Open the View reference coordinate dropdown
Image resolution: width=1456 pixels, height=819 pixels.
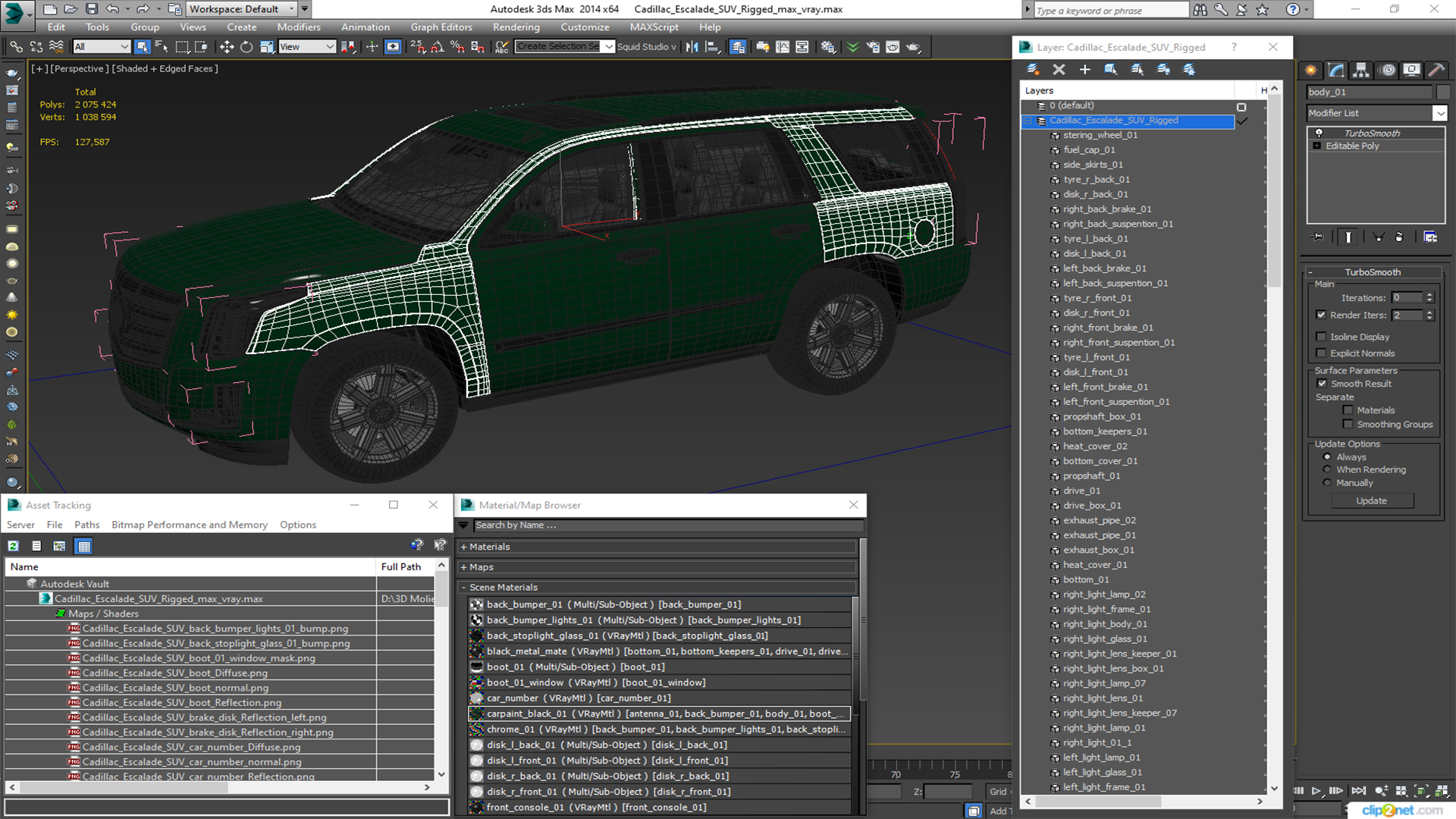pyautogui.click(x=307, y=47)
